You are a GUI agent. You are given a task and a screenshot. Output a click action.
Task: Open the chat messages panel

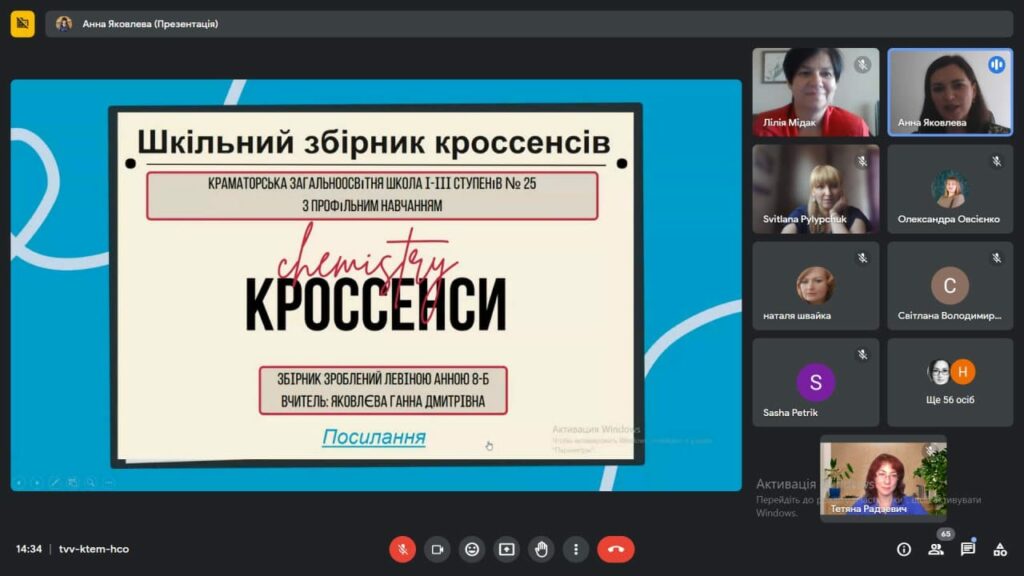(968, 549)
